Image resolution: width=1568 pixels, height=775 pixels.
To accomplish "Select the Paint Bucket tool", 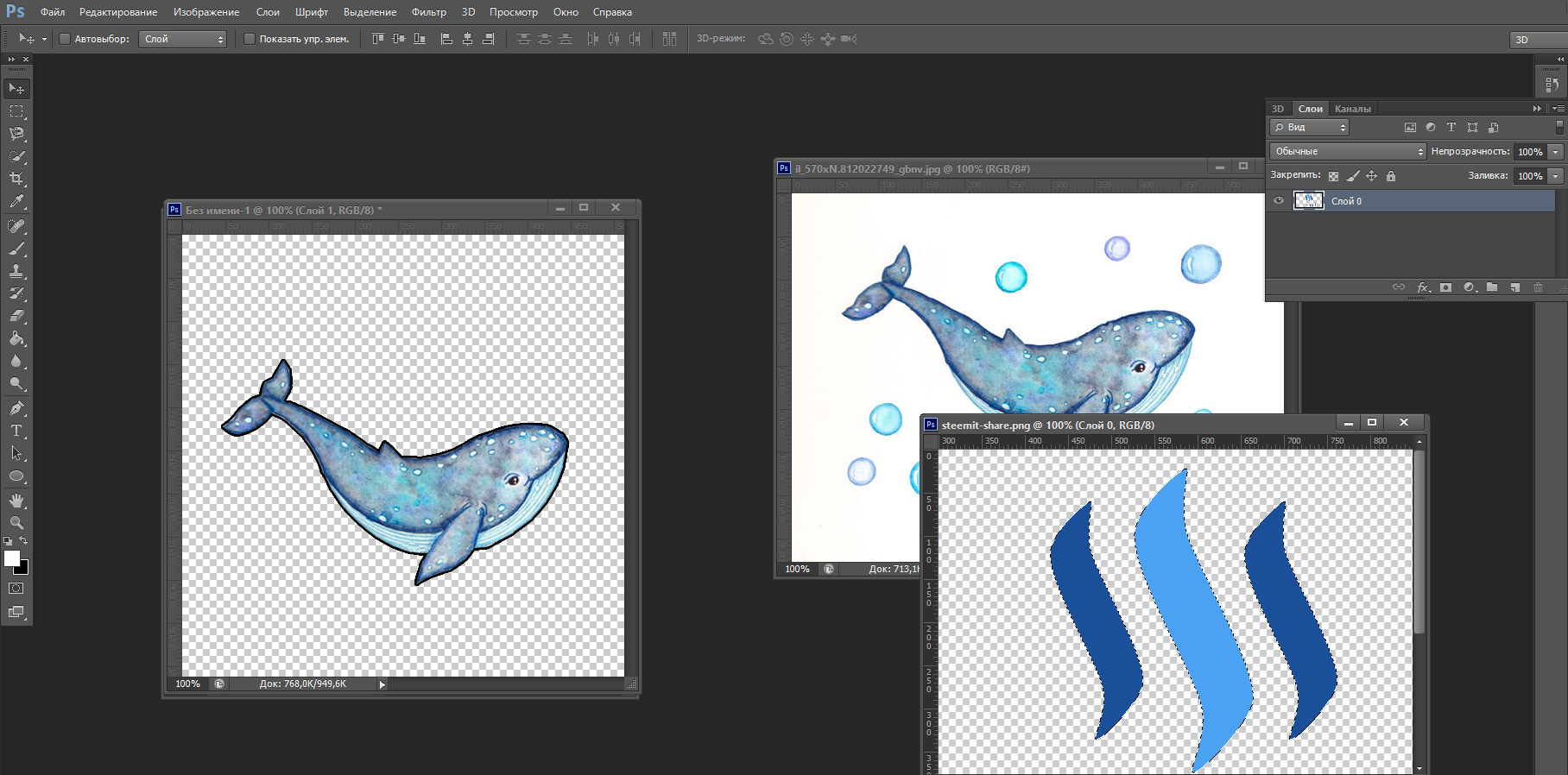I will 16,338.
